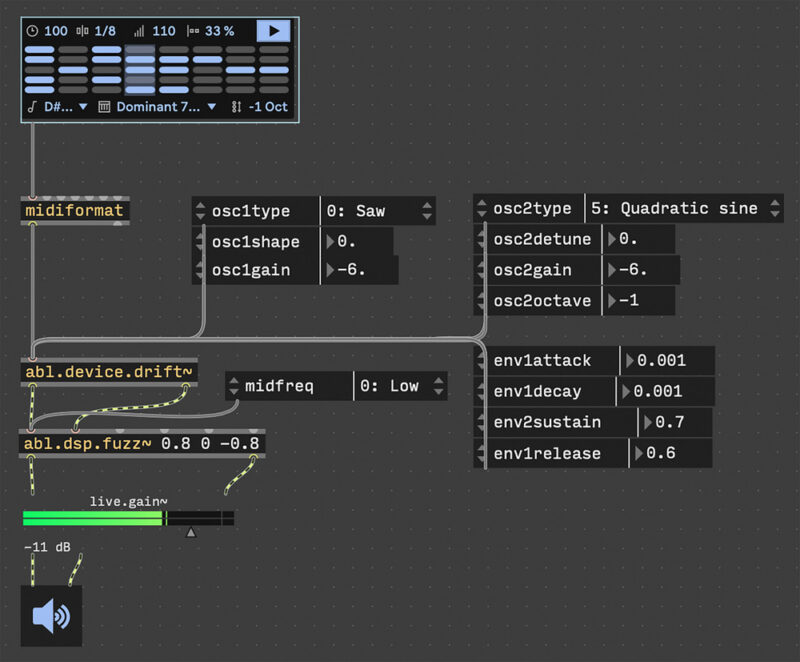The width and height of the screenshot is (800, 662).
Task: Click the live.gain~ level slider
Action: (129, 518)
